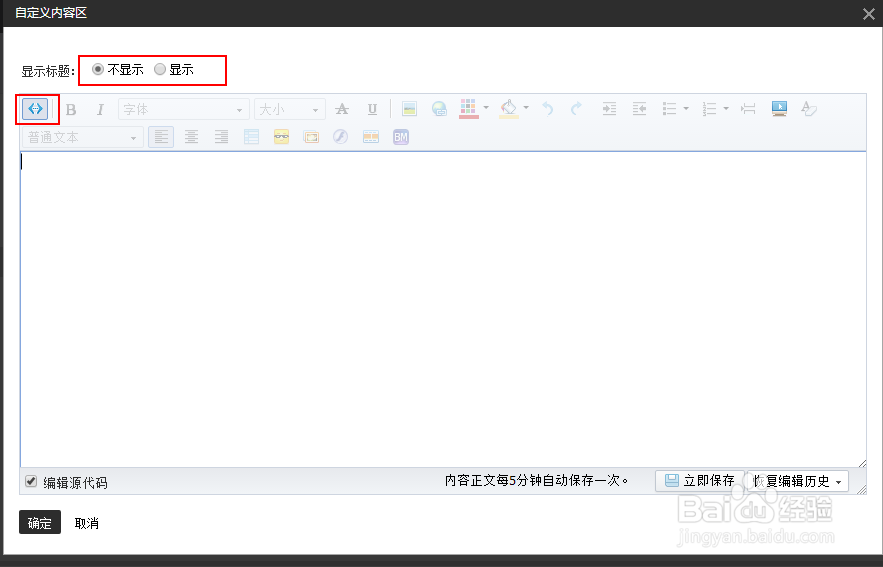Click the 立即保存 button

[x=700, y=481]
